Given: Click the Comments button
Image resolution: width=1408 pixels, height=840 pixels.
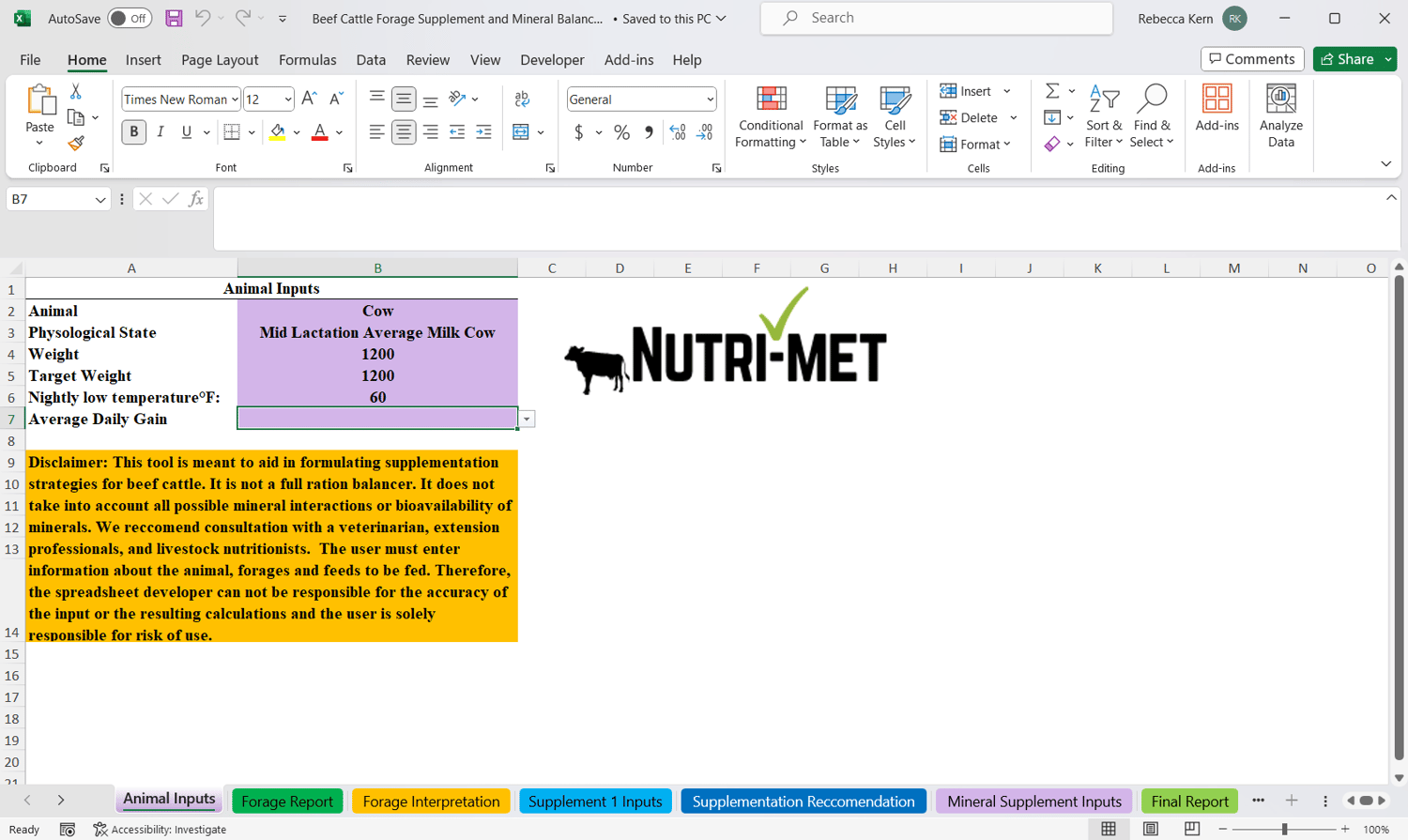Looking at the screenshot, I should point(1252,59).
